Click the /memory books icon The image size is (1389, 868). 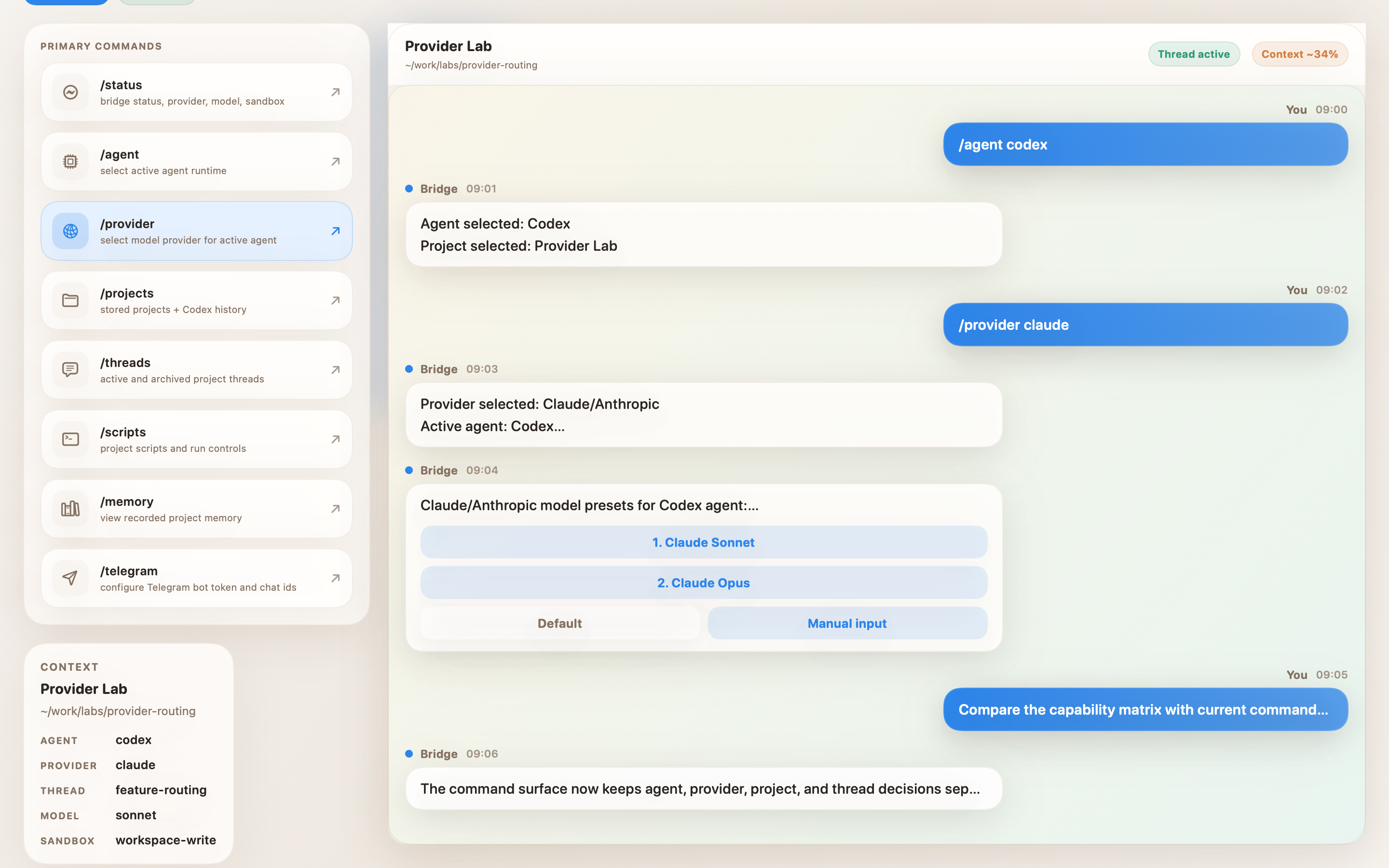(x=70, y=509)
